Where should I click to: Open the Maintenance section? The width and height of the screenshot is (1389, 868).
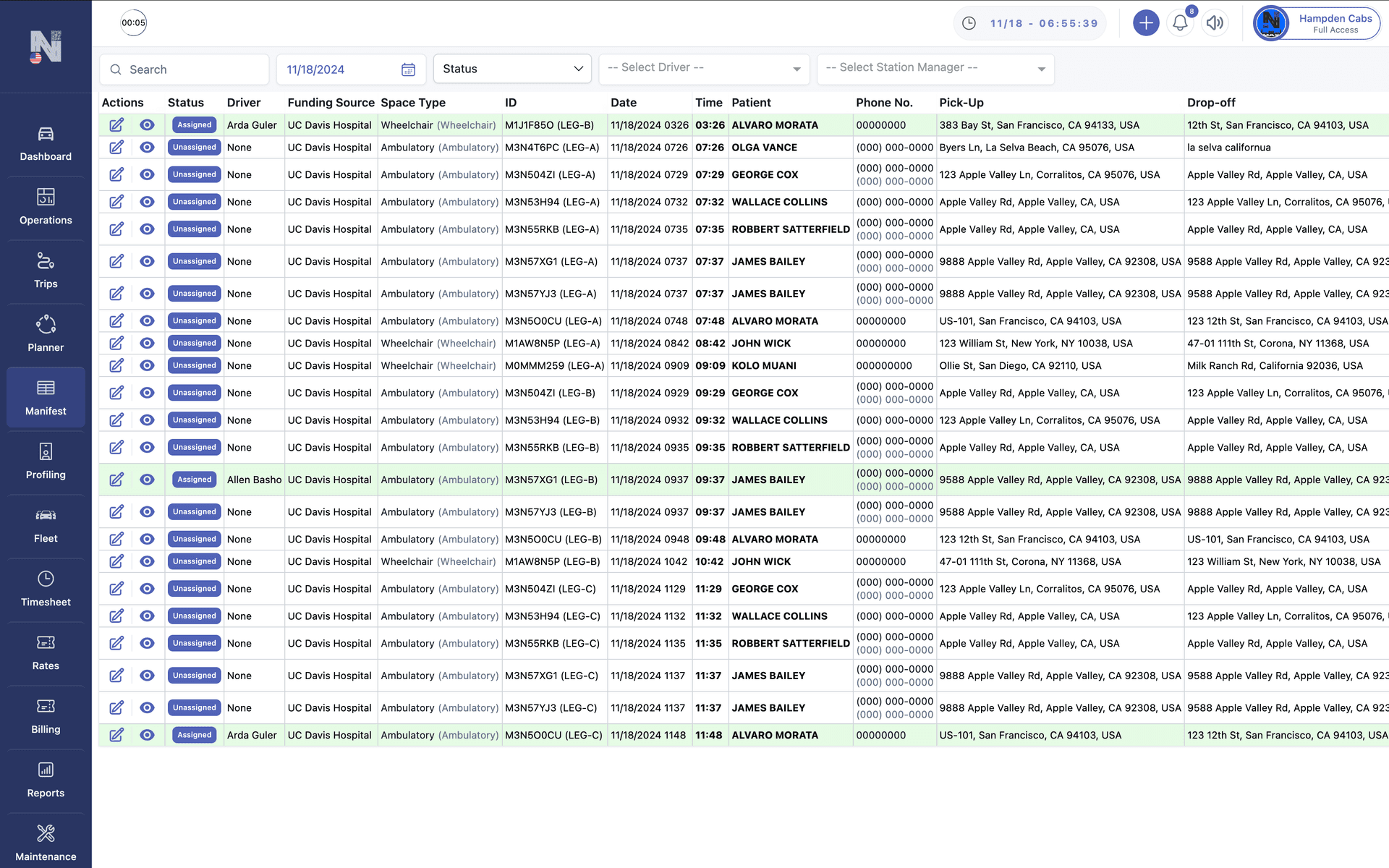(46, 843)
